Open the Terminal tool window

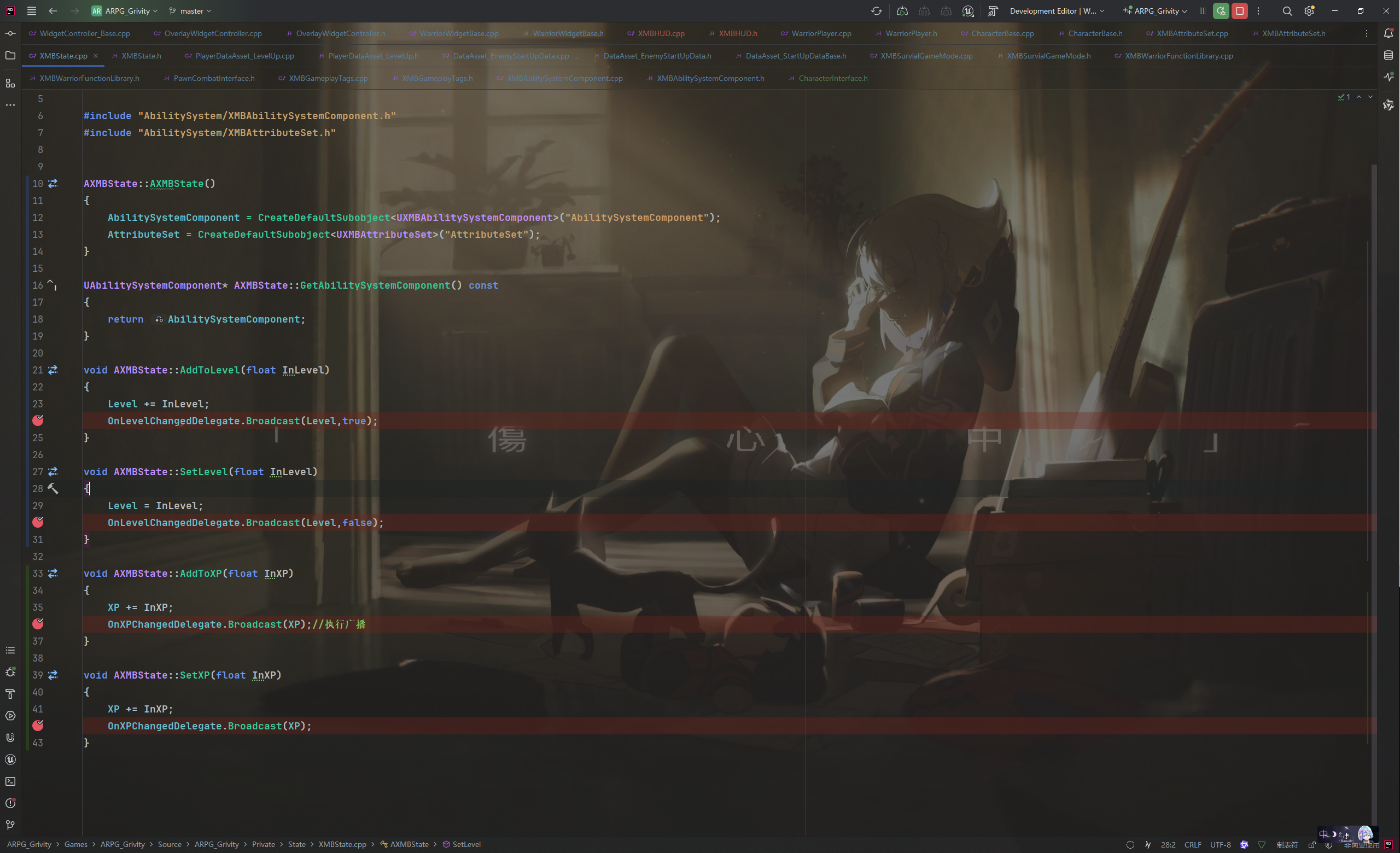(x=10, y=781)
